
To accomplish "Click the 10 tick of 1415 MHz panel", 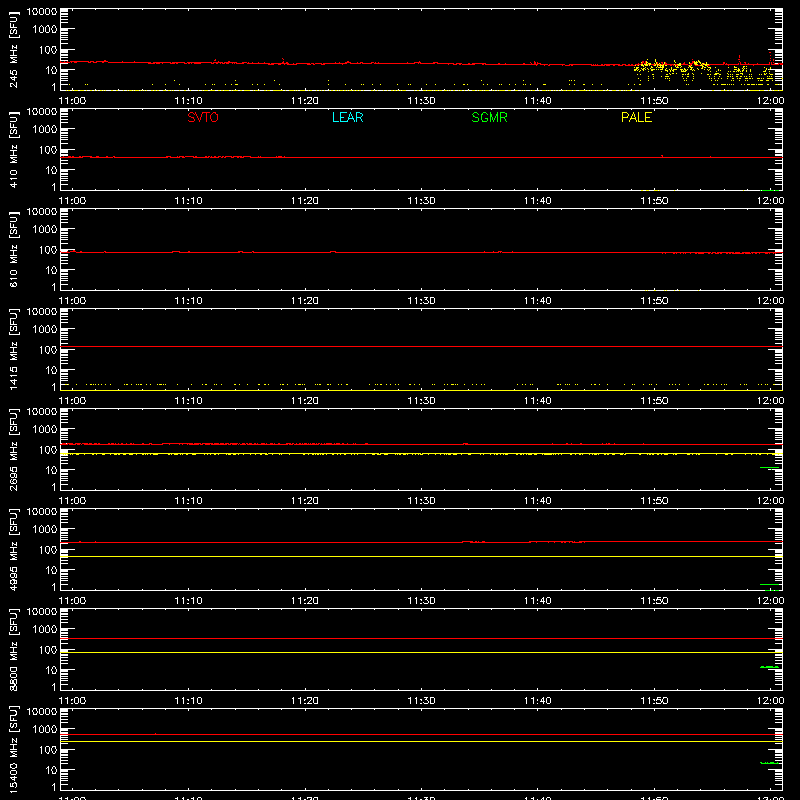I will 51,370.
